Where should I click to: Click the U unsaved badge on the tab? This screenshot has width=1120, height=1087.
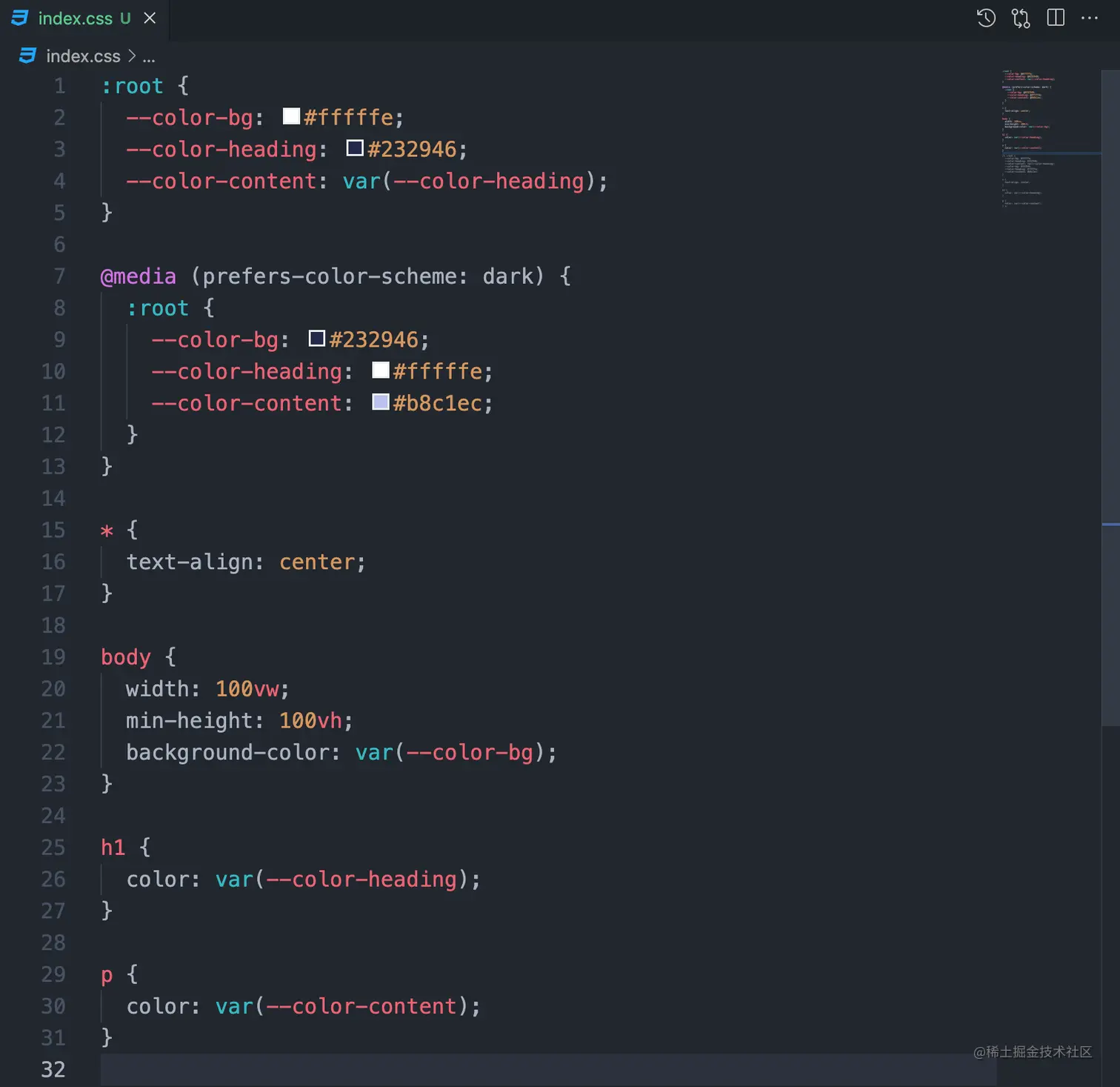pos(124,18)
